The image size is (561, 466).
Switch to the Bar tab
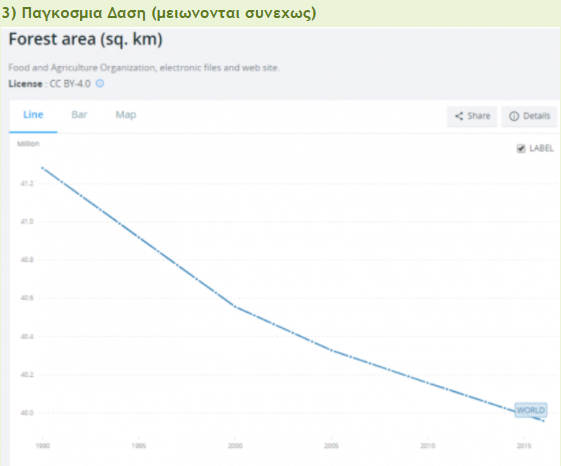pyautogui.click(x=79, y=115)
